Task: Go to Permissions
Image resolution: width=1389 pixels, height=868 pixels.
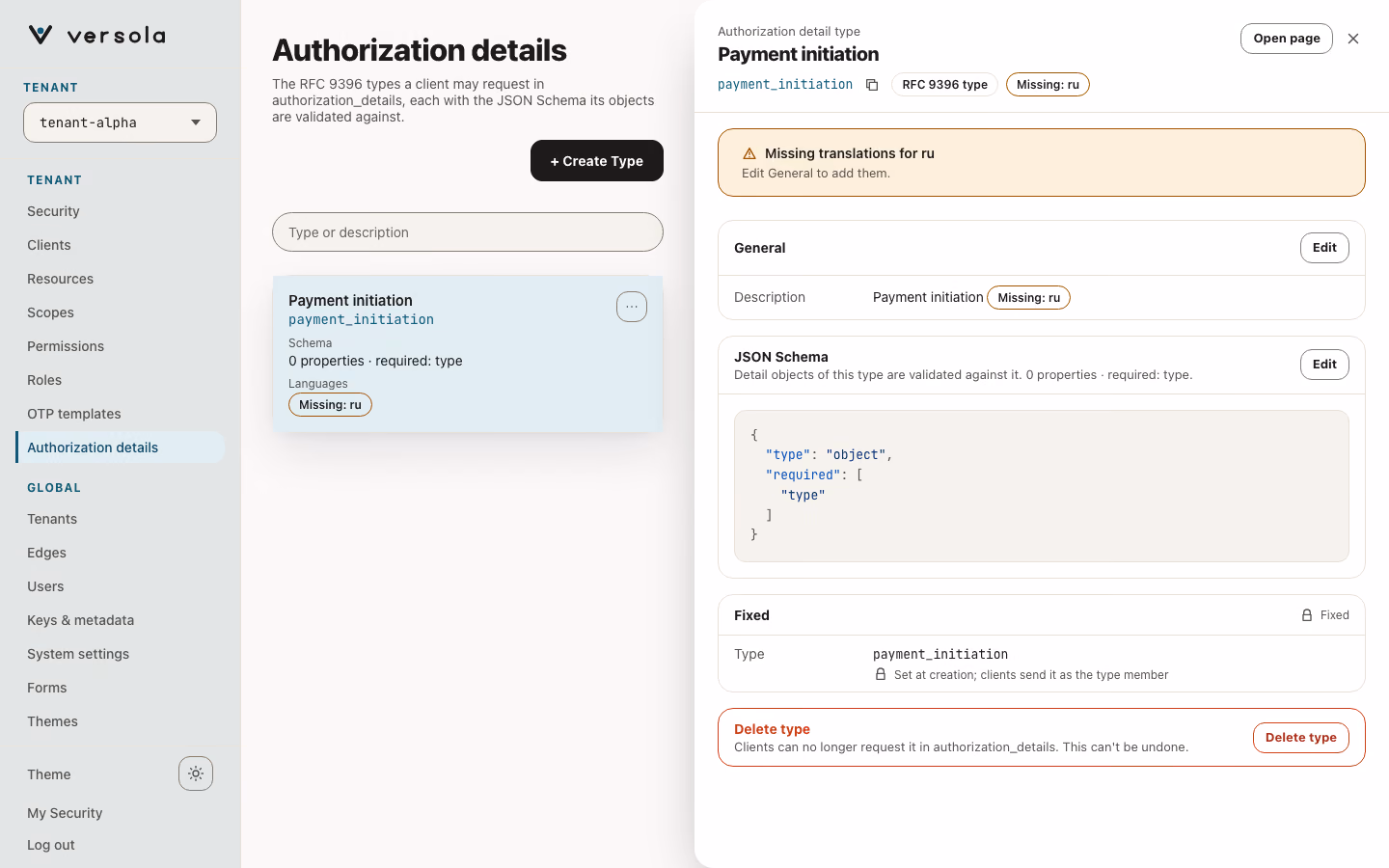Action: (121, 346)
